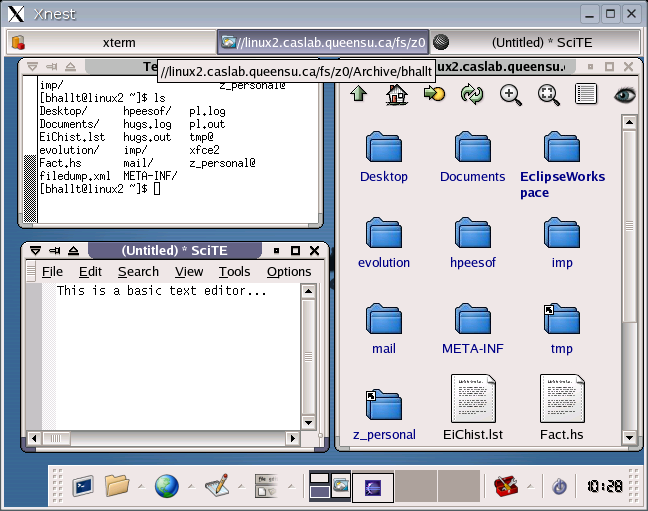This screenshot has height=511, width=648.
Task: Go up one directory in file manager
Action: [359, 94]
